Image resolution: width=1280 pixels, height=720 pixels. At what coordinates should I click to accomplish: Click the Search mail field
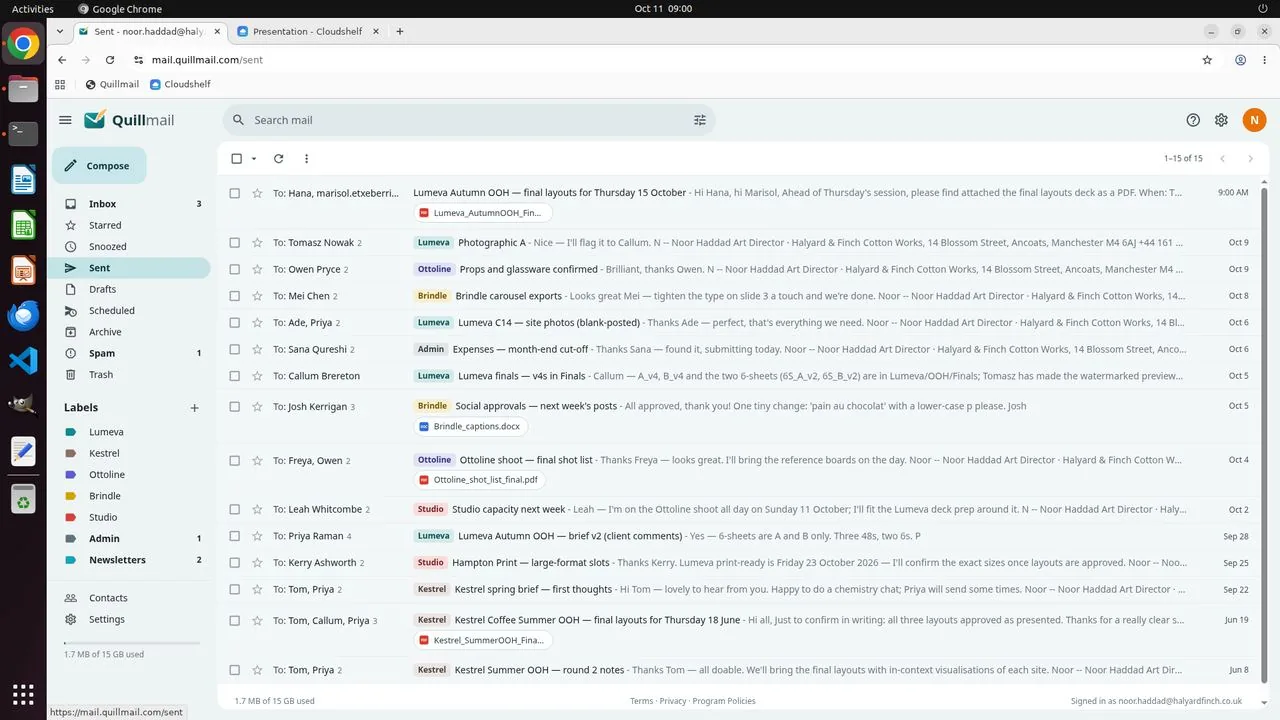pyautogui.click(x=468, y=120)
